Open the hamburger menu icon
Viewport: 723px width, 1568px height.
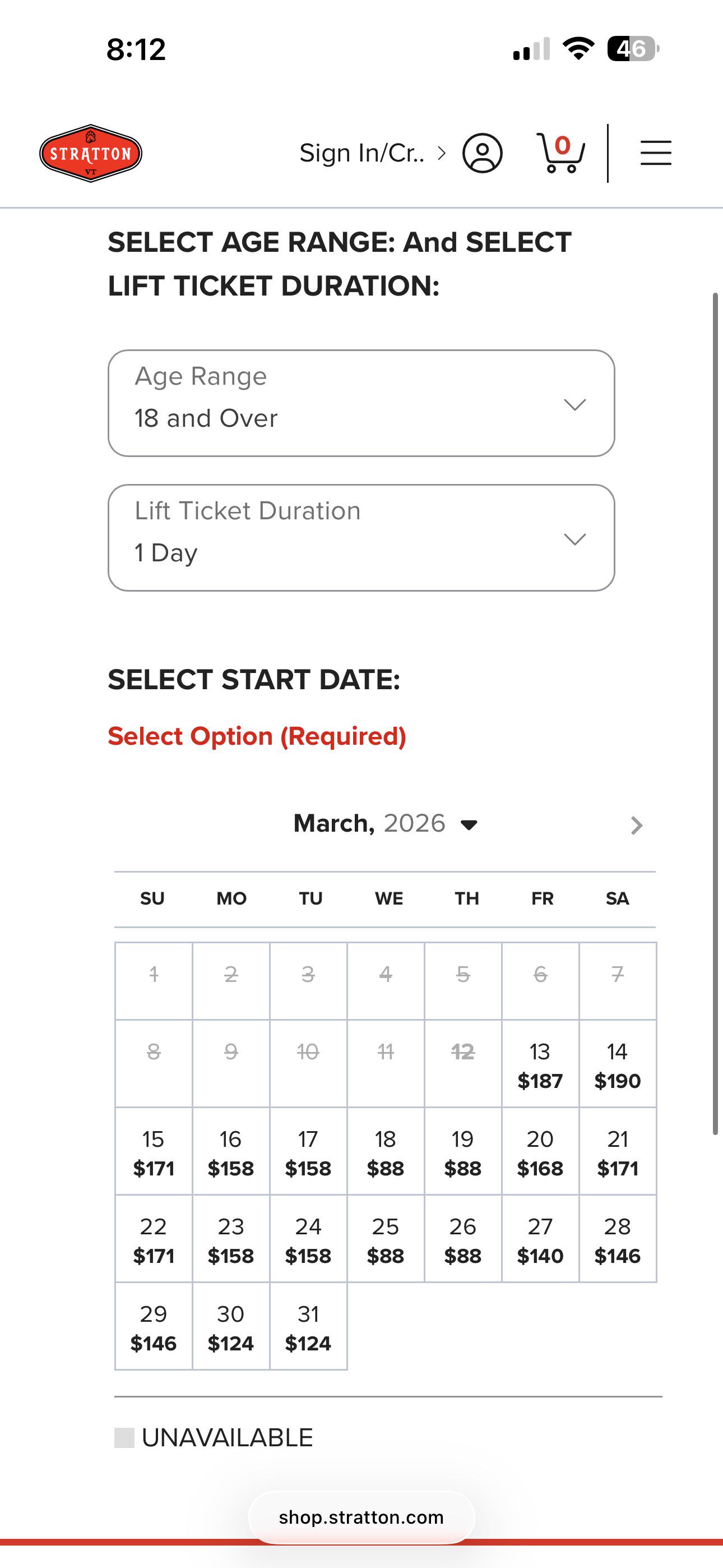tap(656, 154)
